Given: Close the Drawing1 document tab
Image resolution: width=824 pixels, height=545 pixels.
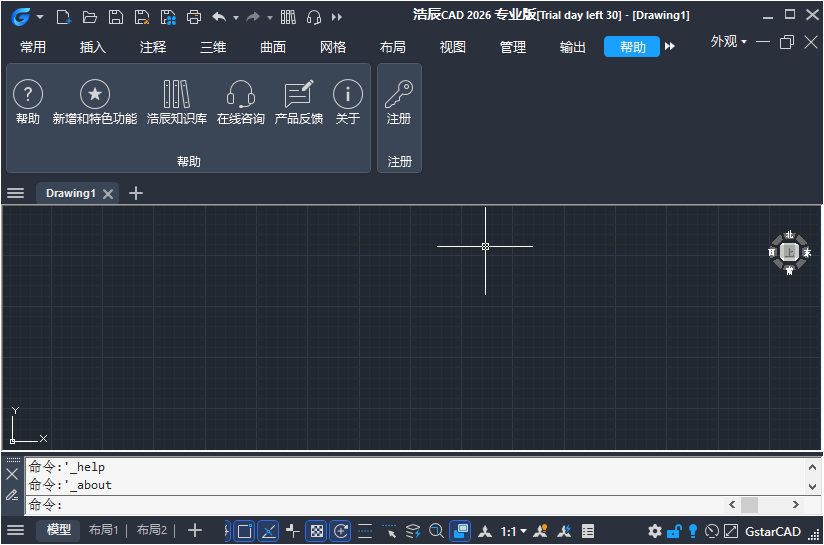Looking at the screenshot, I should (x=108, y=194).
